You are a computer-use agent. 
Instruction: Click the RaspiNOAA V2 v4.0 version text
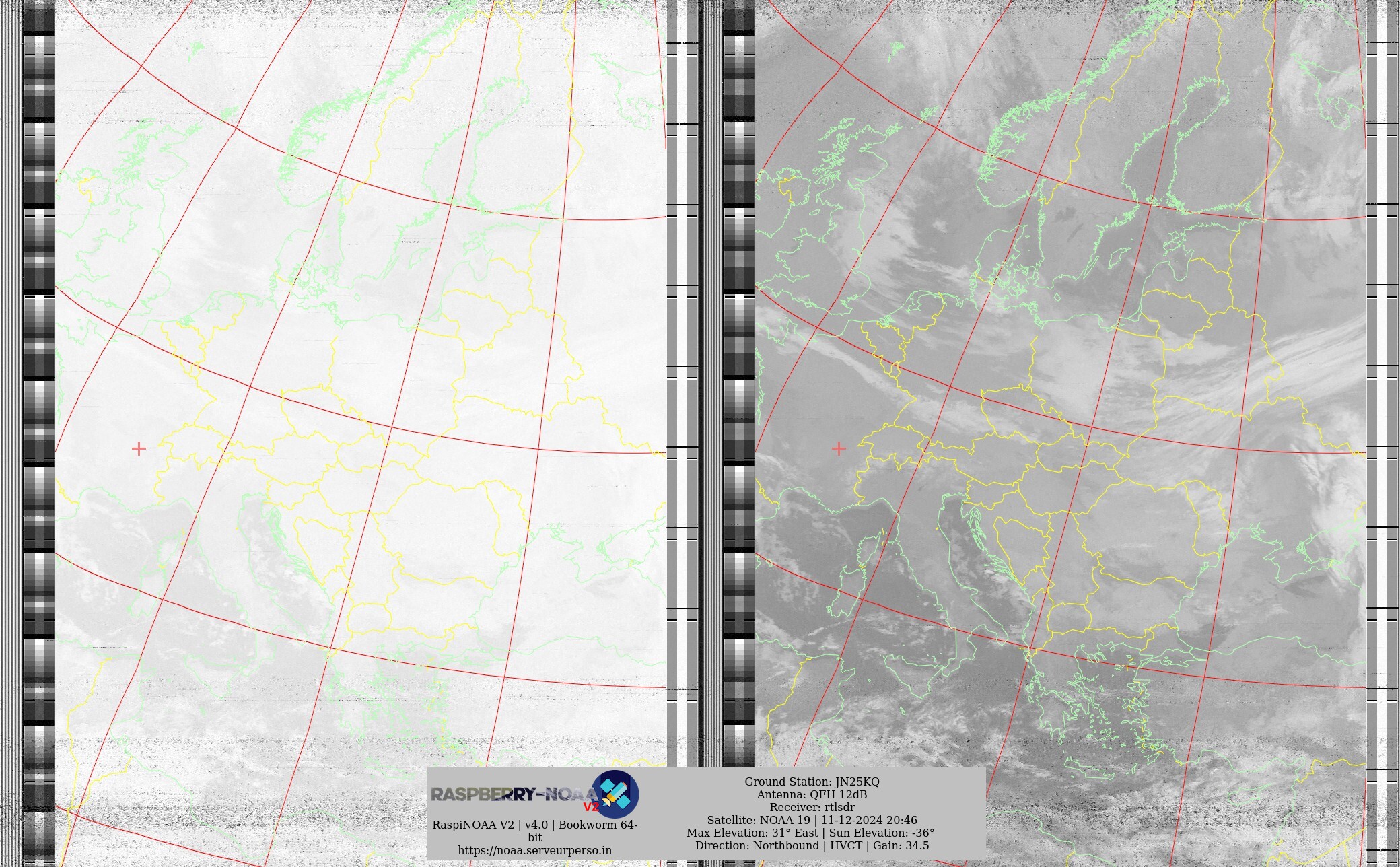534,825
